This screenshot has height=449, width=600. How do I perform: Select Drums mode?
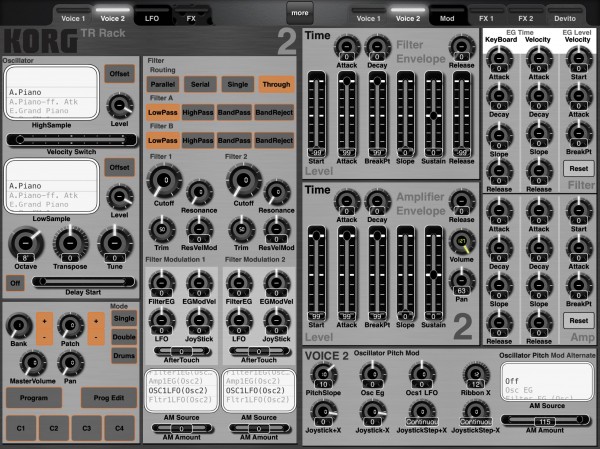click(x=124, y=356)
